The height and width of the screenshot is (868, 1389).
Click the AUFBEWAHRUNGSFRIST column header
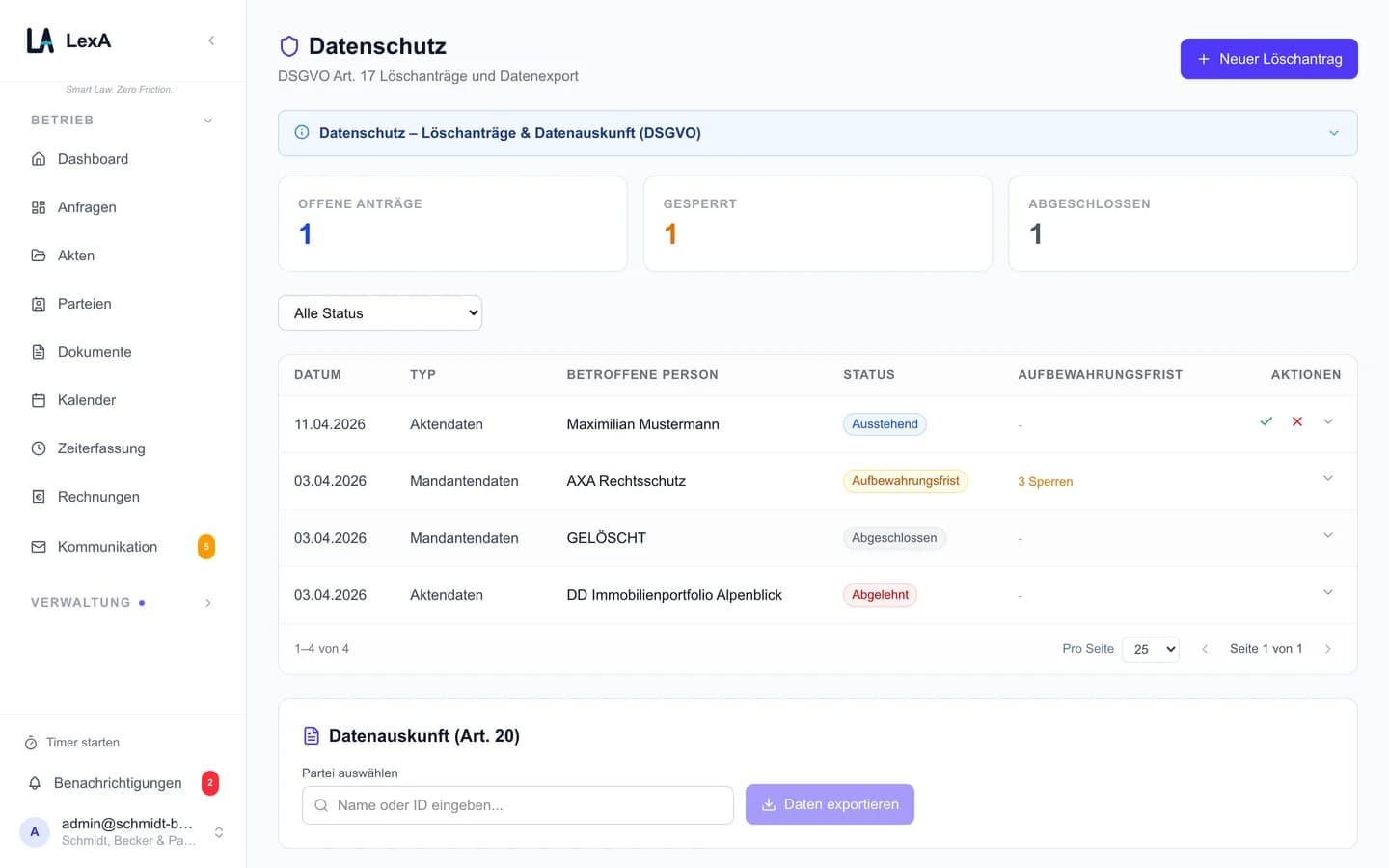tap(1101, 375)
